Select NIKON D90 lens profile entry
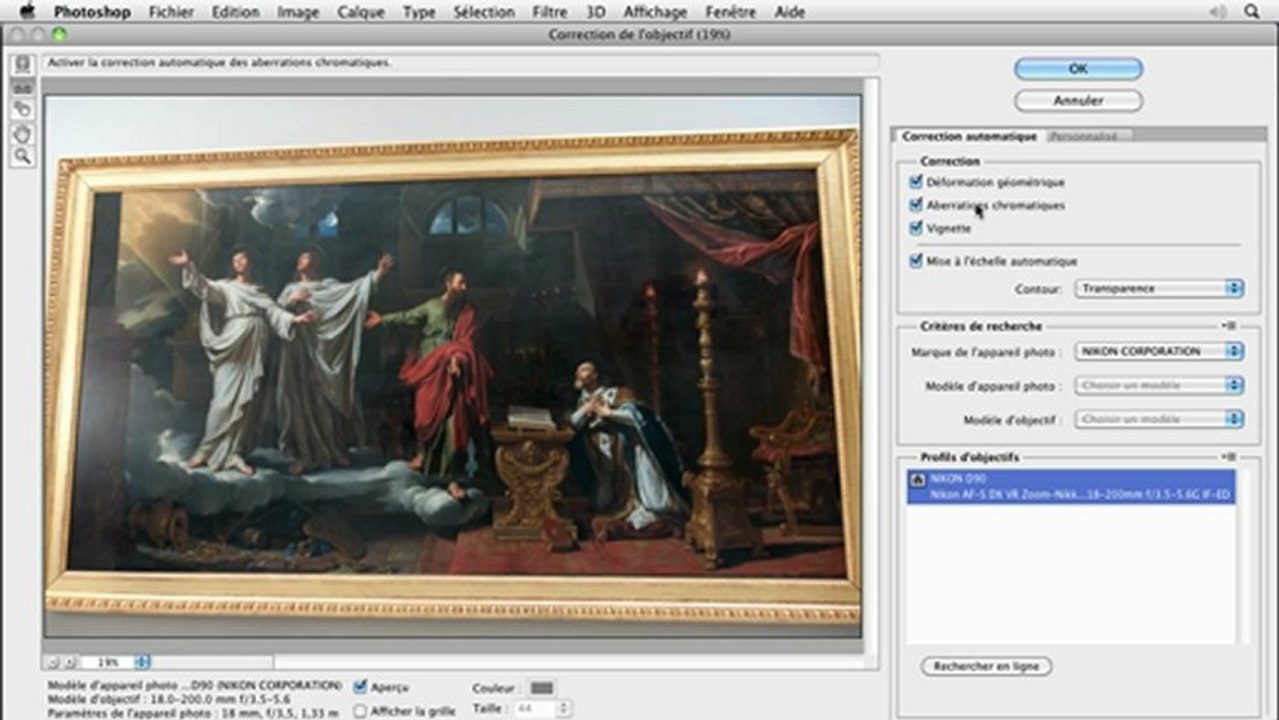Screen dimensions: 1279x720 pos(1071,487)
